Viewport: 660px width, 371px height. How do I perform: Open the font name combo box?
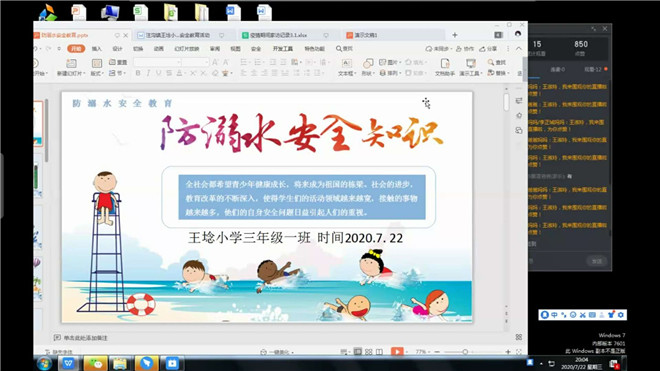pos(157,62)
